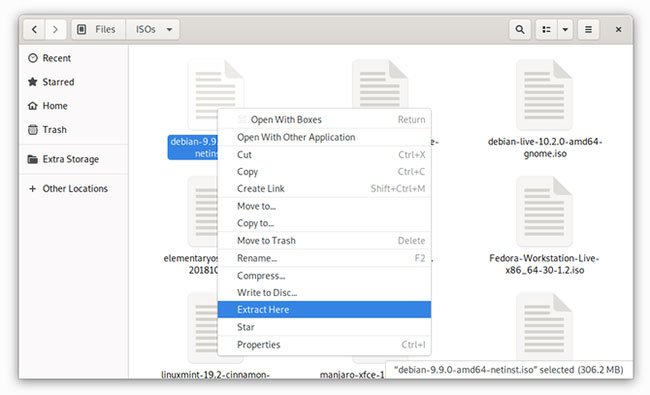Open Properties from context menu
This screenshot has height=395, width=650.
click(324, 344)
